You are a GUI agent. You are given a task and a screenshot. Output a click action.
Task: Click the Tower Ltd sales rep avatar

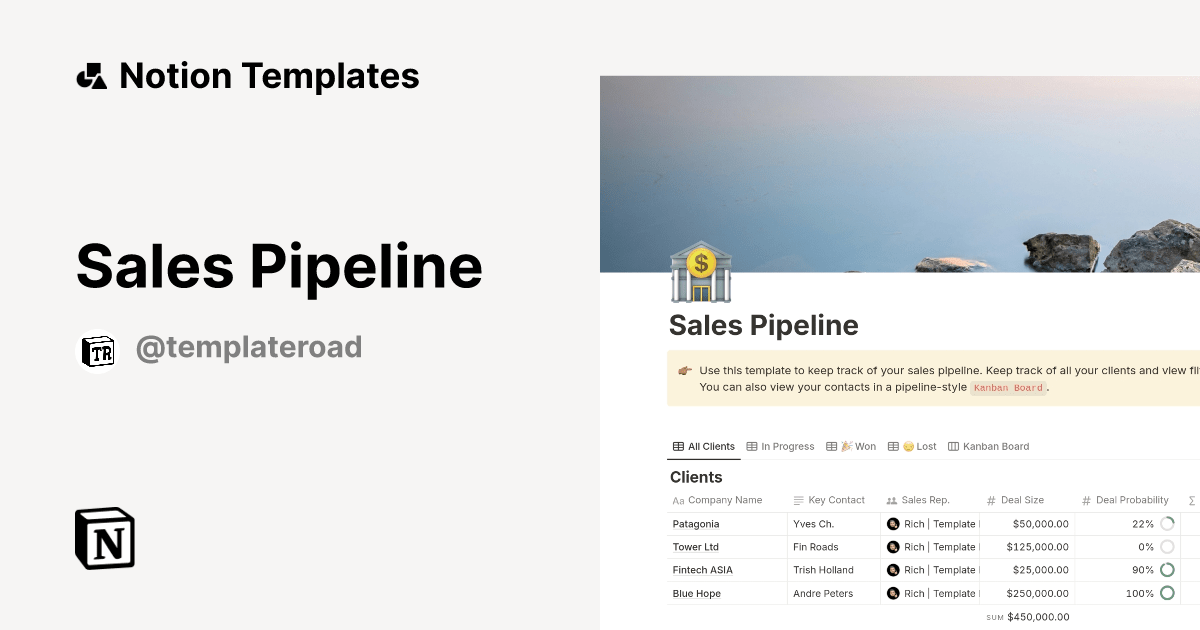pyautogui.click(x=893, y=547)
